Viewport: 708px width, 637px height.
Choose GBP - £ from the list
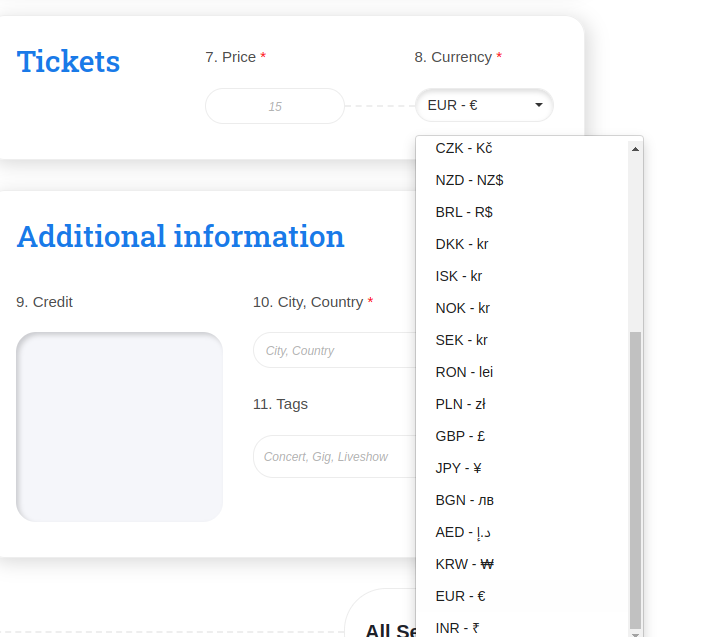tap(460, 436)
